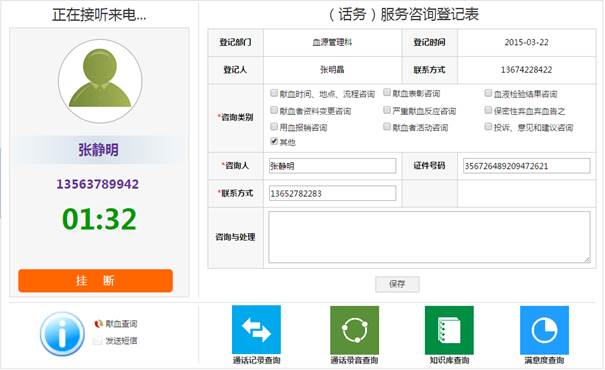Check the 保密性弃血 checkbox
Screen dimensions: 605x370
(488, 110)
